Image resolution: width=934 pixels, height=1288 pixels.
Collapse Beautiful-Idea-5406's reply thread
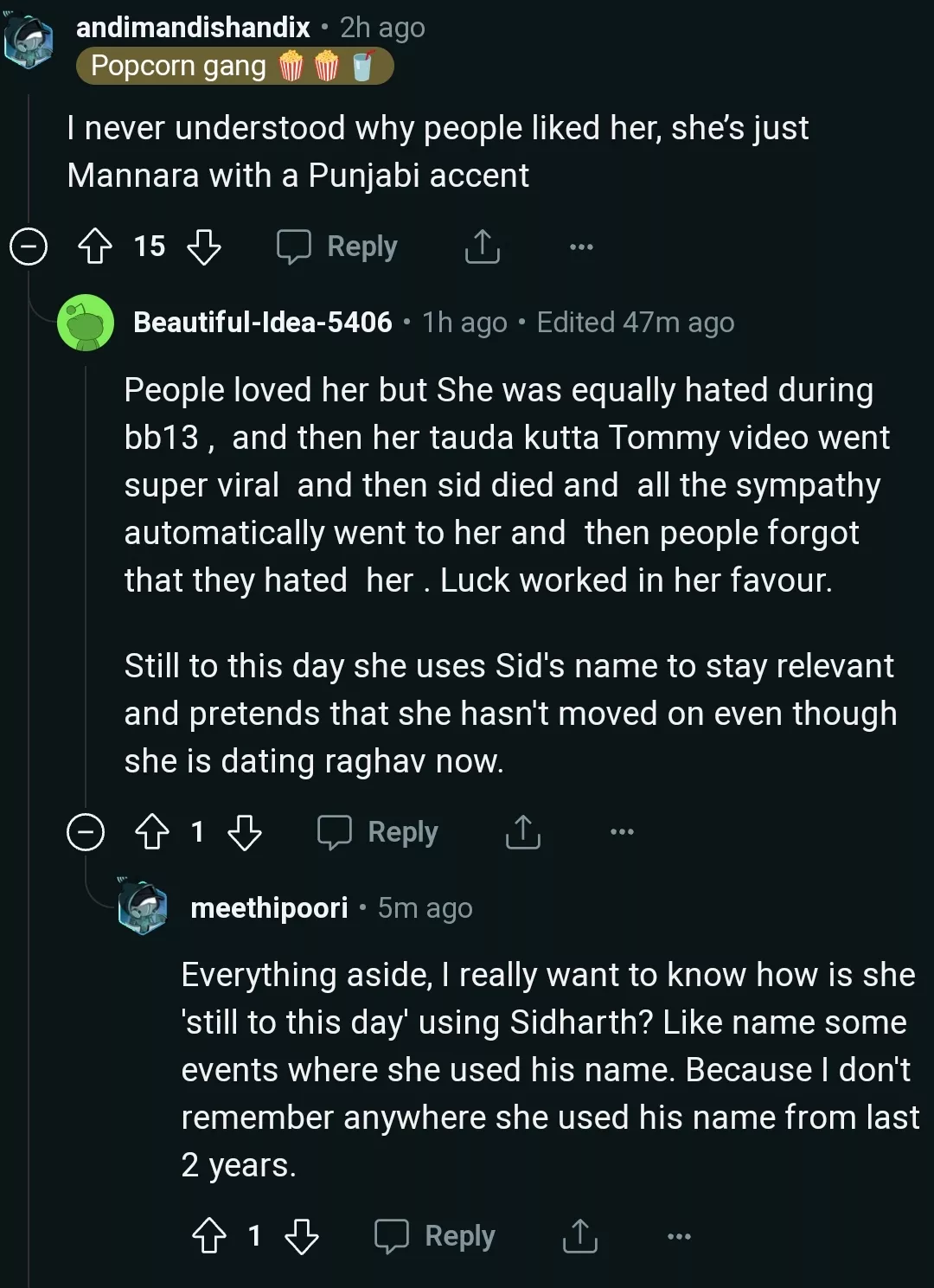coord(85,832)
